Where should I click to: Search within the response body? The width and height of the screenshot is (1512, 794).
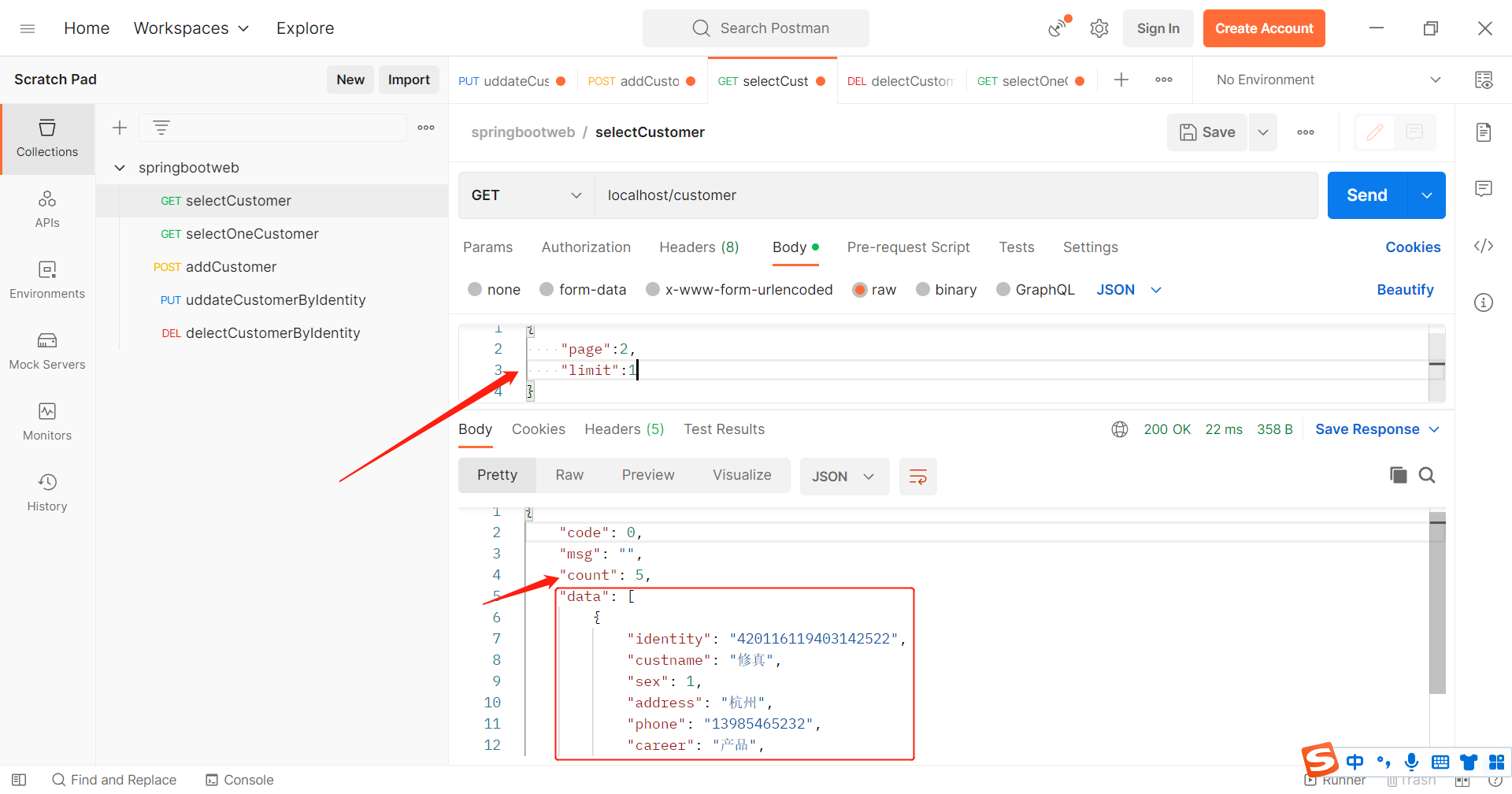point(1427,475)
